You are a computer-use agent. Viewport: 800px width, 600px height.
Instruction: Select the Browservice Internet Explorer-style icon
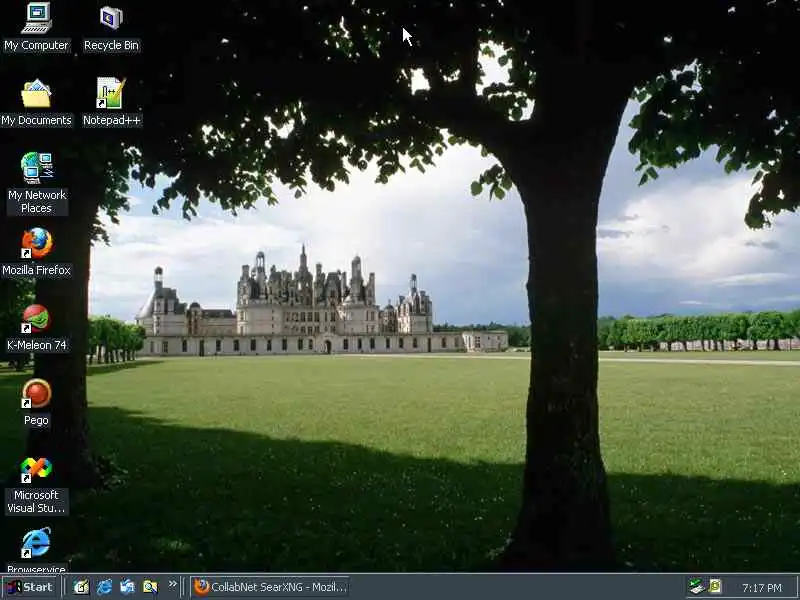click(36, 543)
